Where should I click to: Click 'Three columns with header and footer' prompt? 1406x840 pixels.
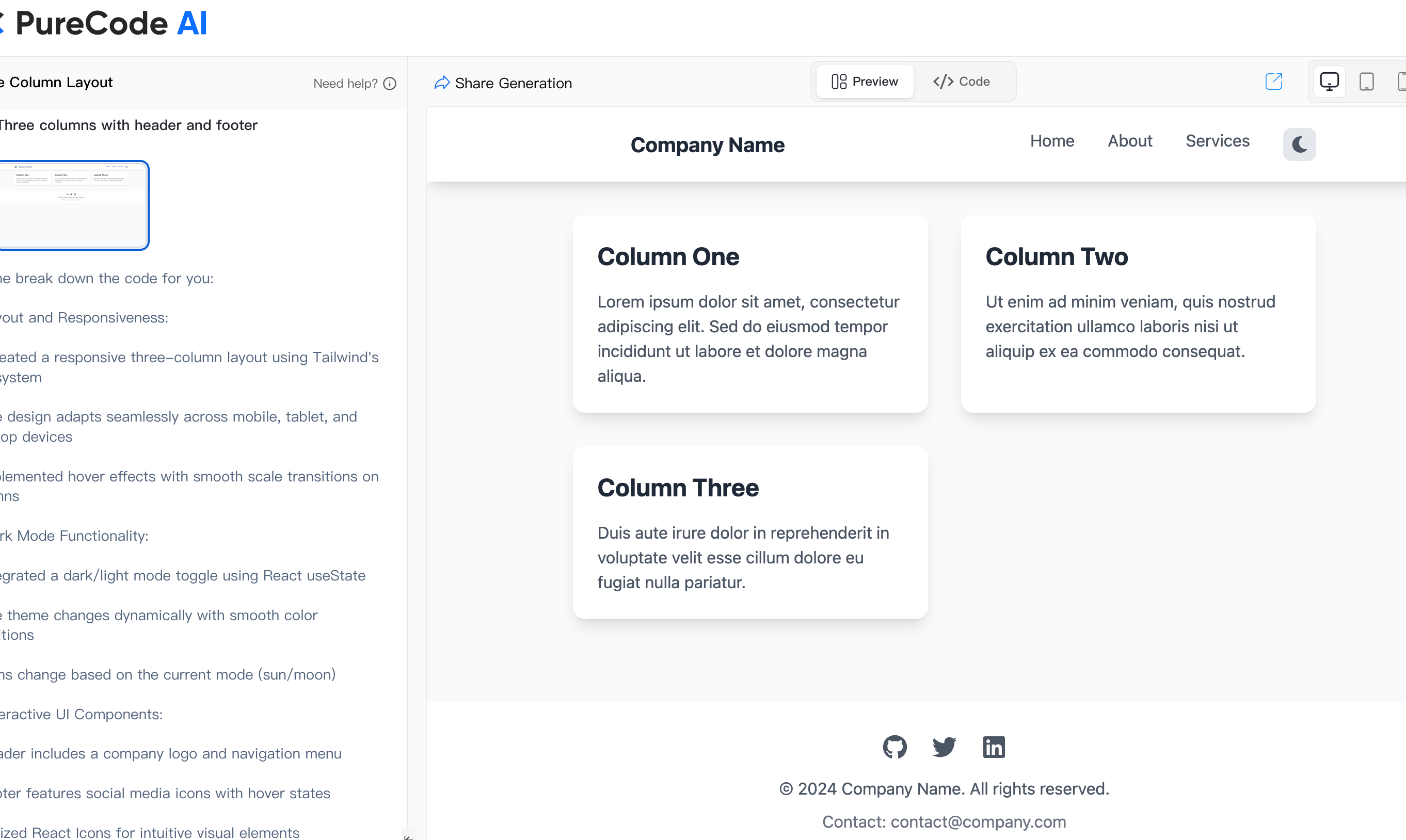(128, 125)
